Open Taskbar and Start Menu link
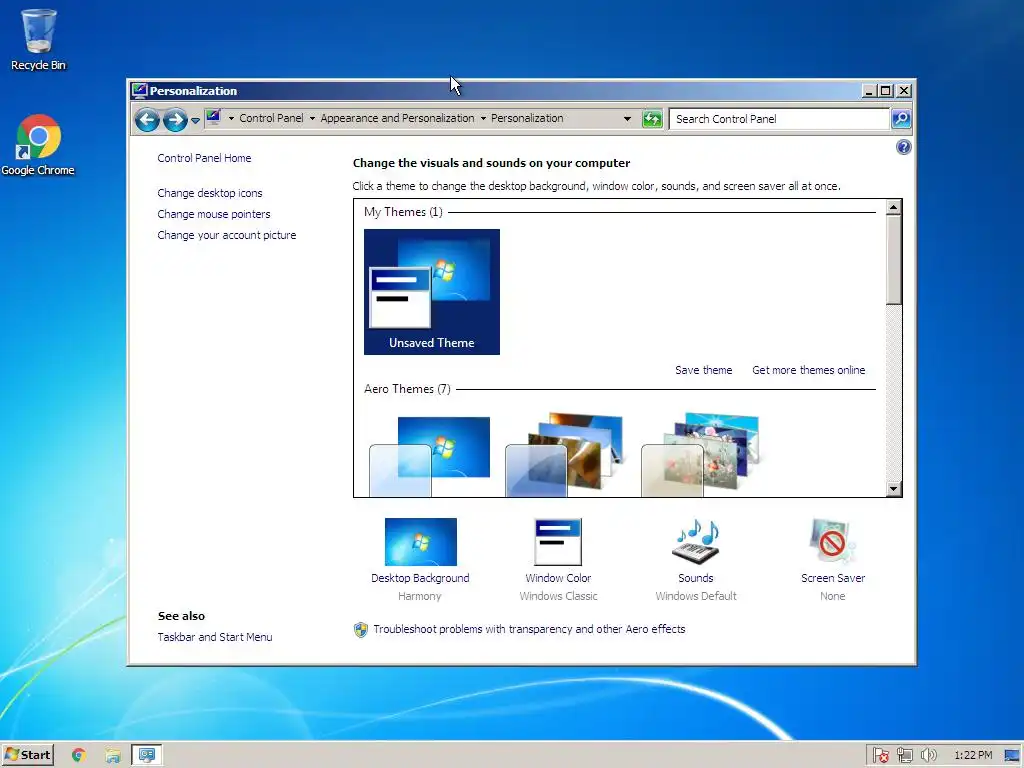The height and width of the screenshot is (768, 1024). [x=215, y=637]
